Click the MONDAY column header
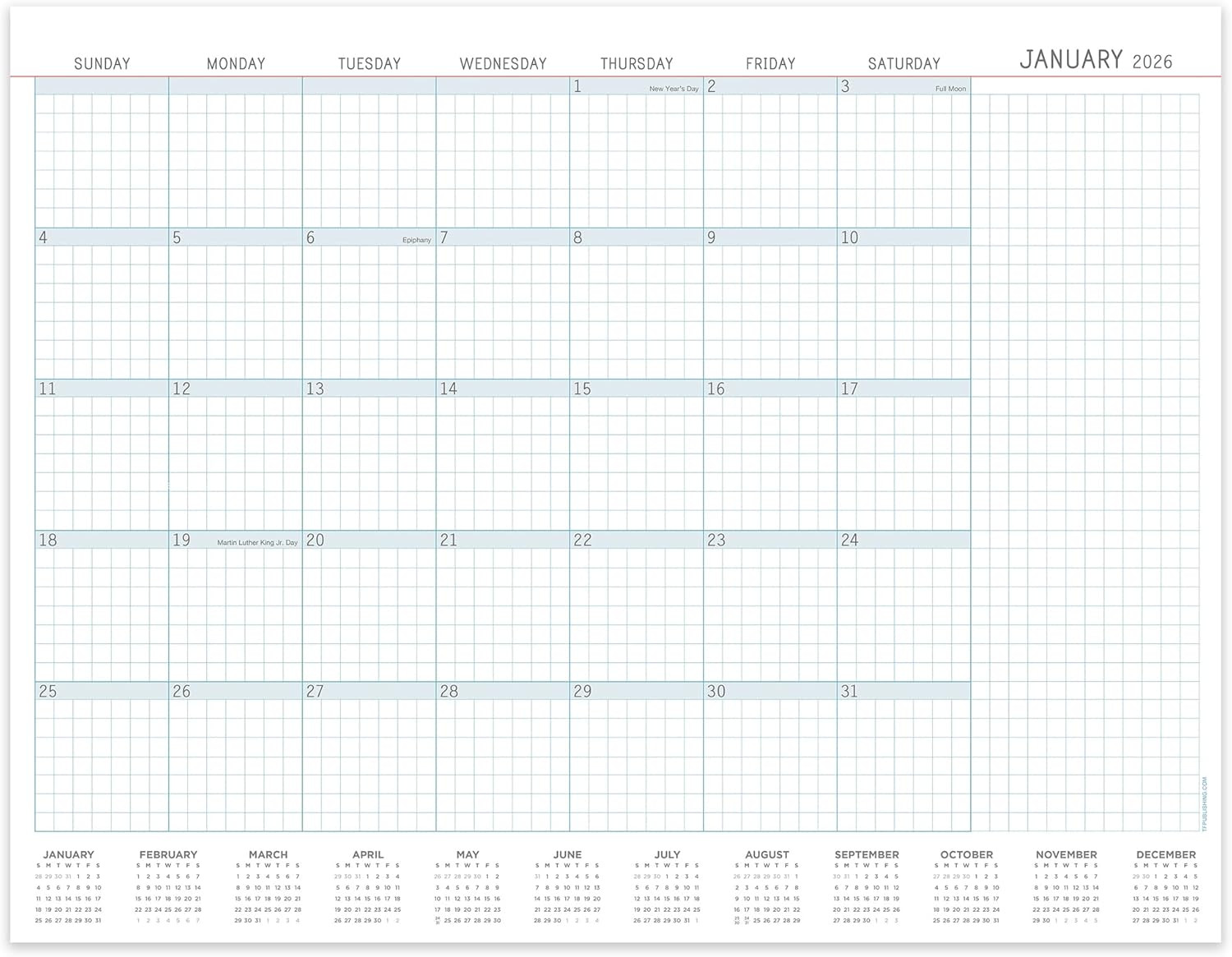Viewport: 1232px width, 957px height. 236,63
